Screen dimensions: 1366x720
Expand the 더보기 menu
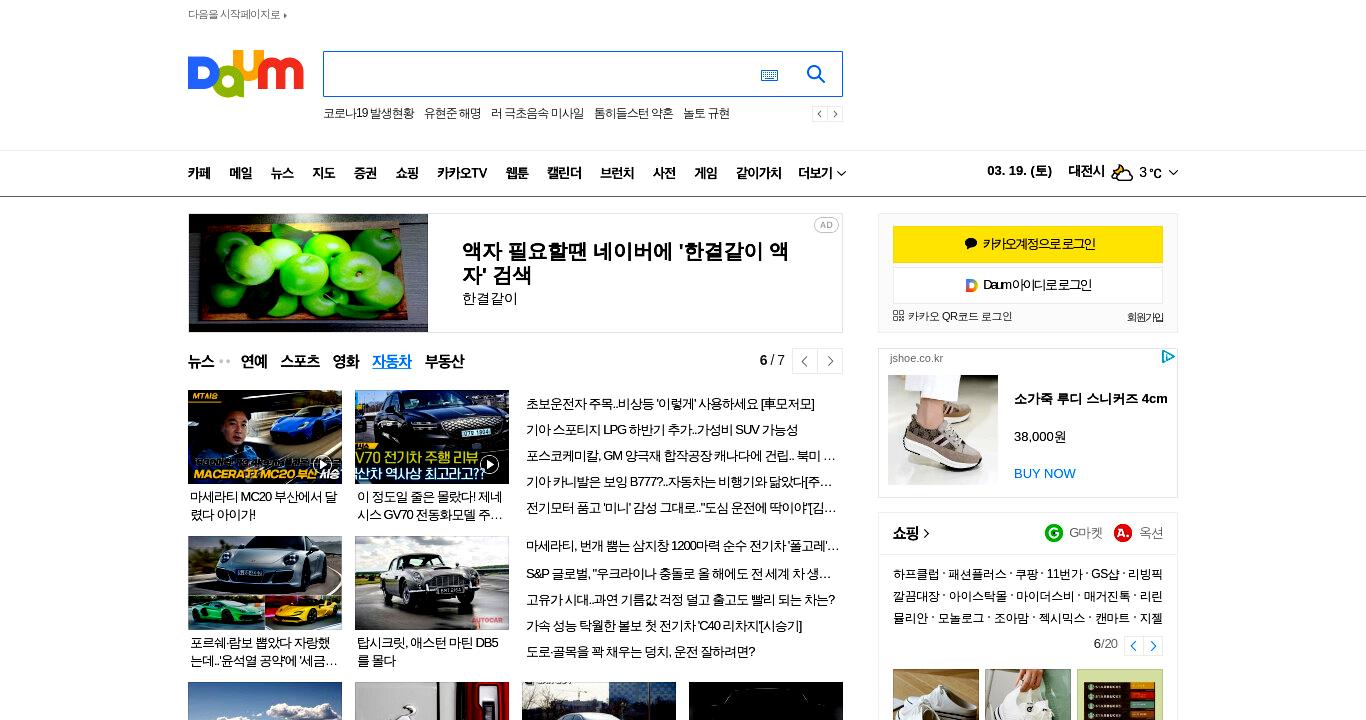pos(822,173)
